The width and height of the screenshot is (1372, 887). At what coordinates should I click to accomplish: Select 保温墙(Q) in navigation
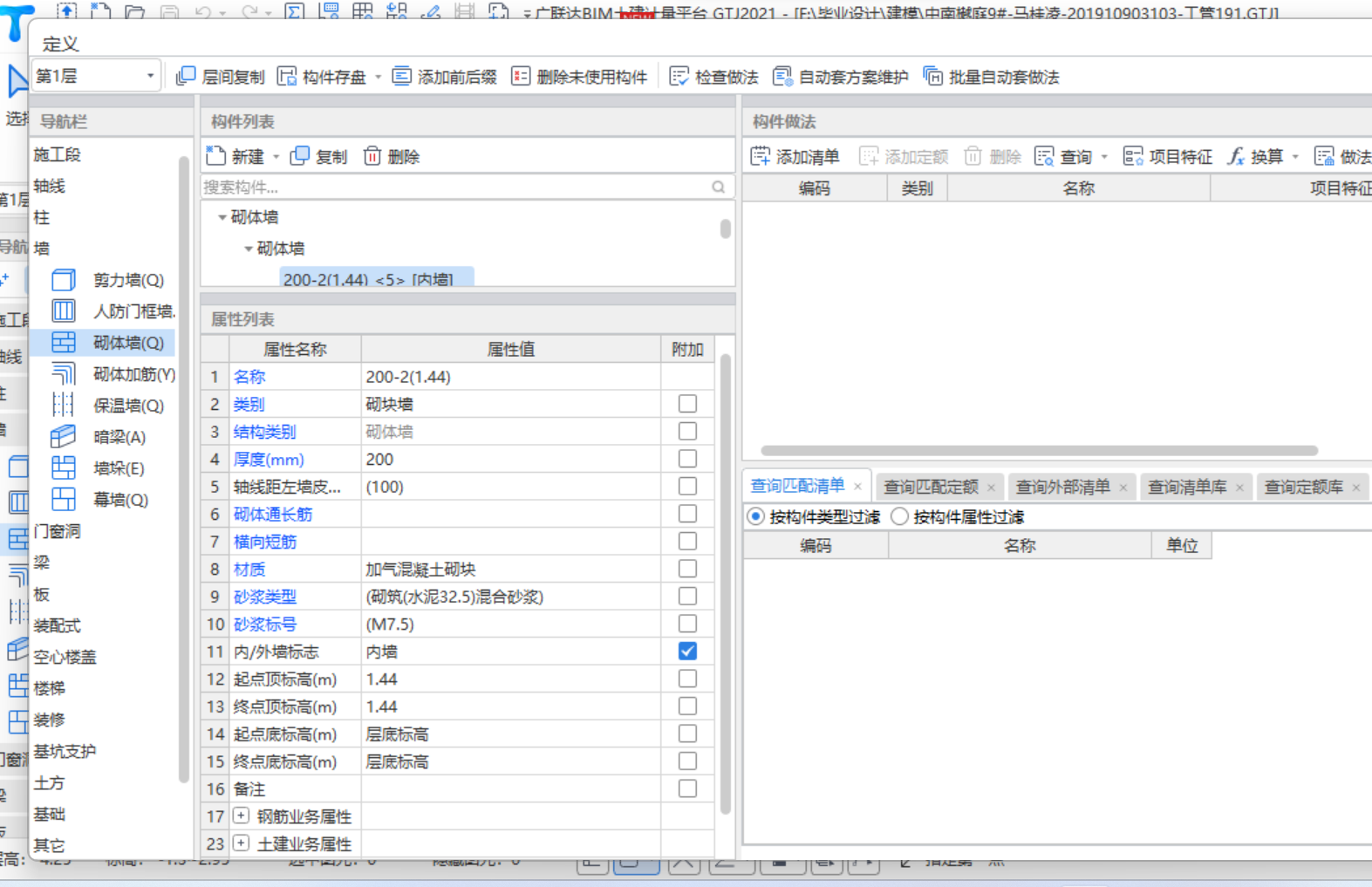tap(128, 406)
